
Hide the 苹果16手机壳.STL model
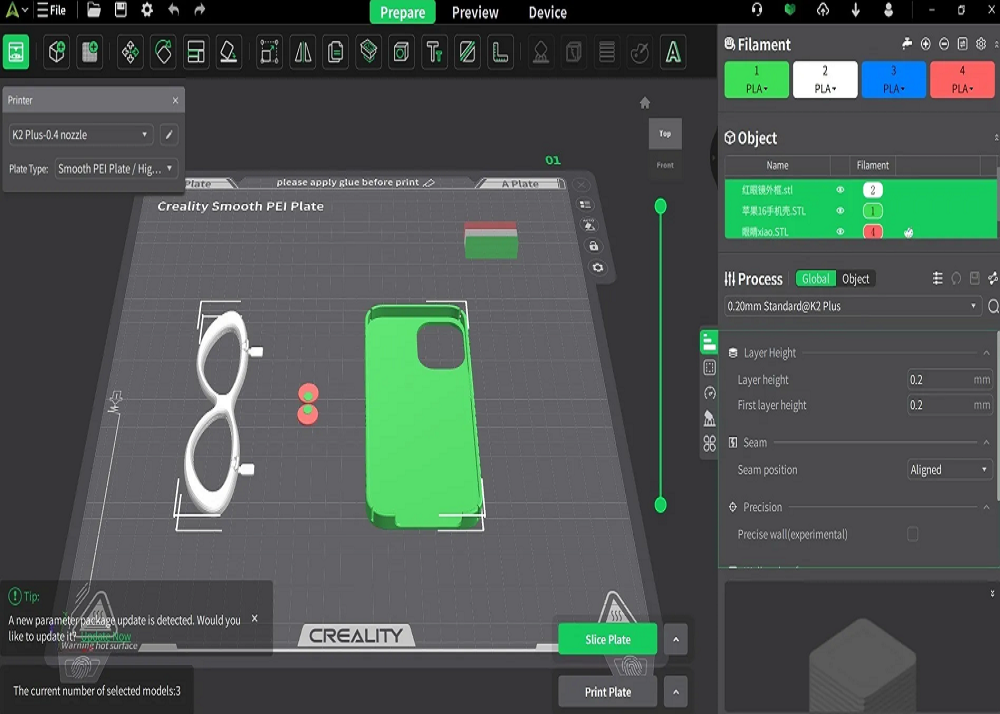(840, 209)
